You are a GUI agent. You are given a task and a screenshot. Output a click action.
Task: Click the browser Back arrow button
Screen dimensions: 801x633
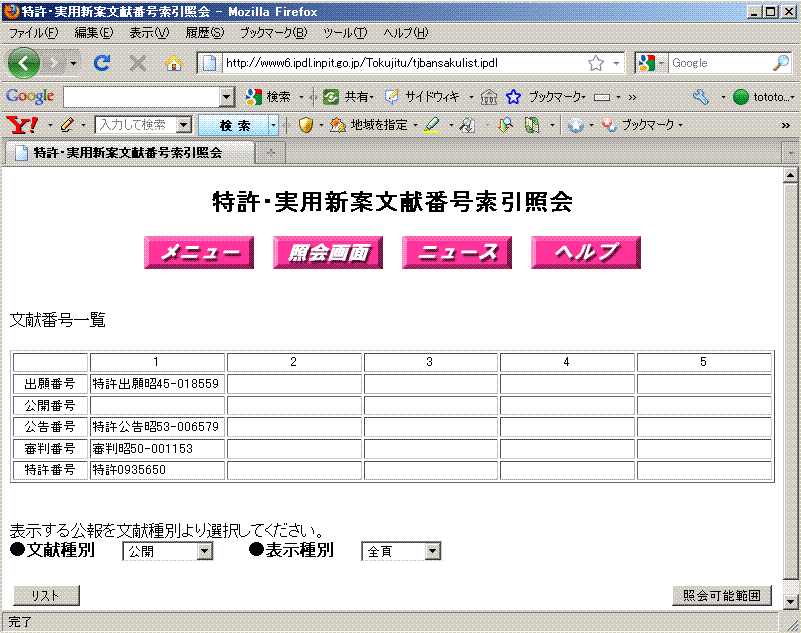click(x=24, y=63)
